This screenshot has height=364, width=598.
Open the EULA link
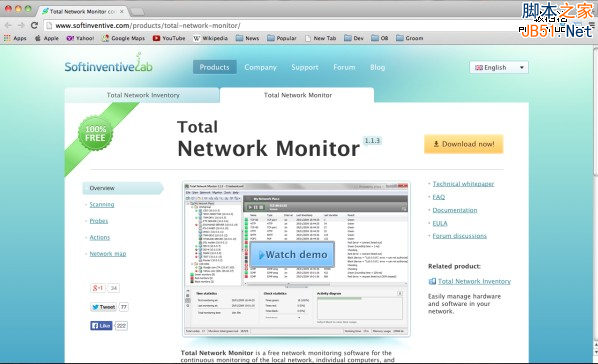(x=440, y=223)
